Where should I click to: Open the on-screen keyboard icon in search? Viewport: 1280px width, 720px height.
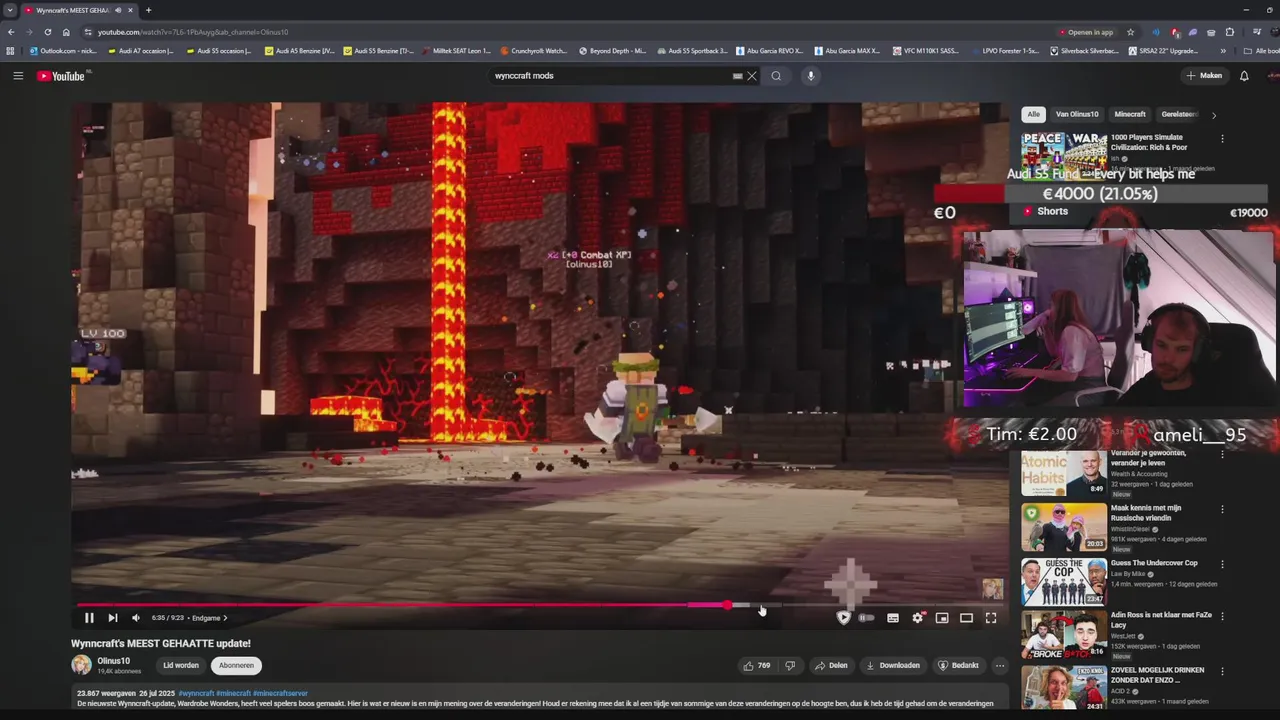(x=737, y=76)
